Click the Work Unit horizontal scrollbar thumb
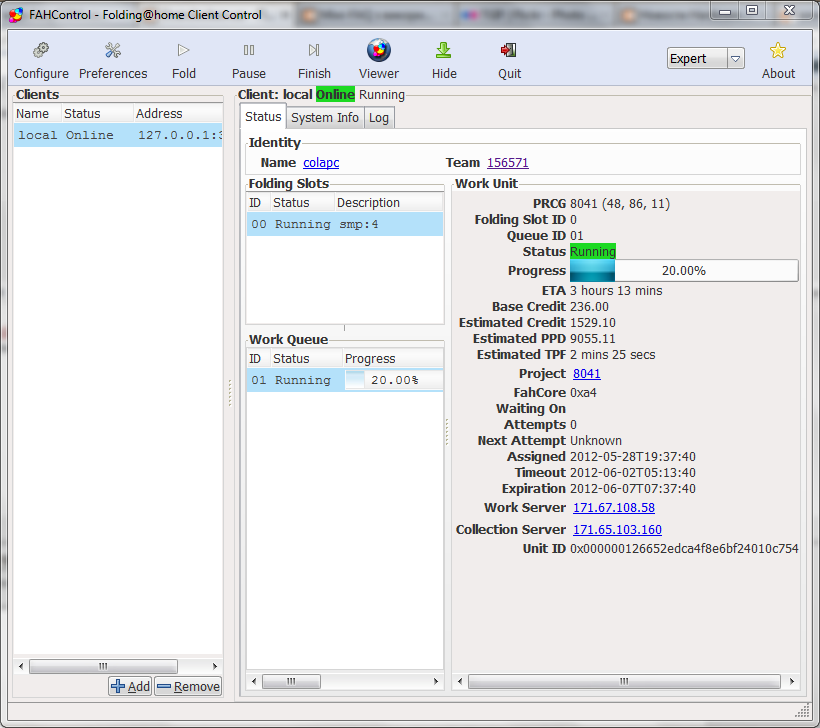The image size is (820, 728). (x=624, y=681)
